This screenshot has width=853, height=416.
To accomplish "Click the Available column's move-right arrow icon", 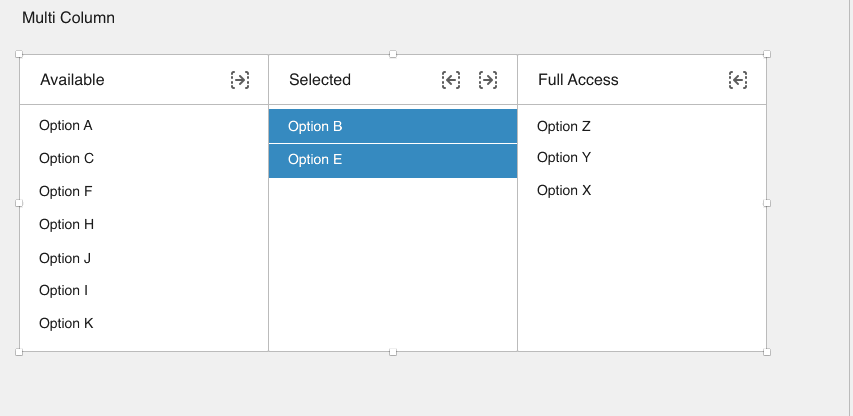I will (x=240, y=80).
